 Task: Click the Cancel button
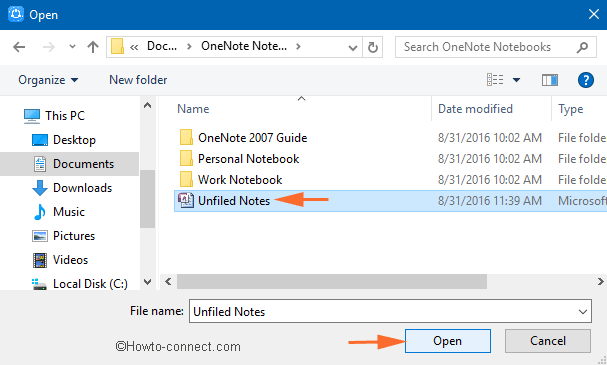[548, 341]
